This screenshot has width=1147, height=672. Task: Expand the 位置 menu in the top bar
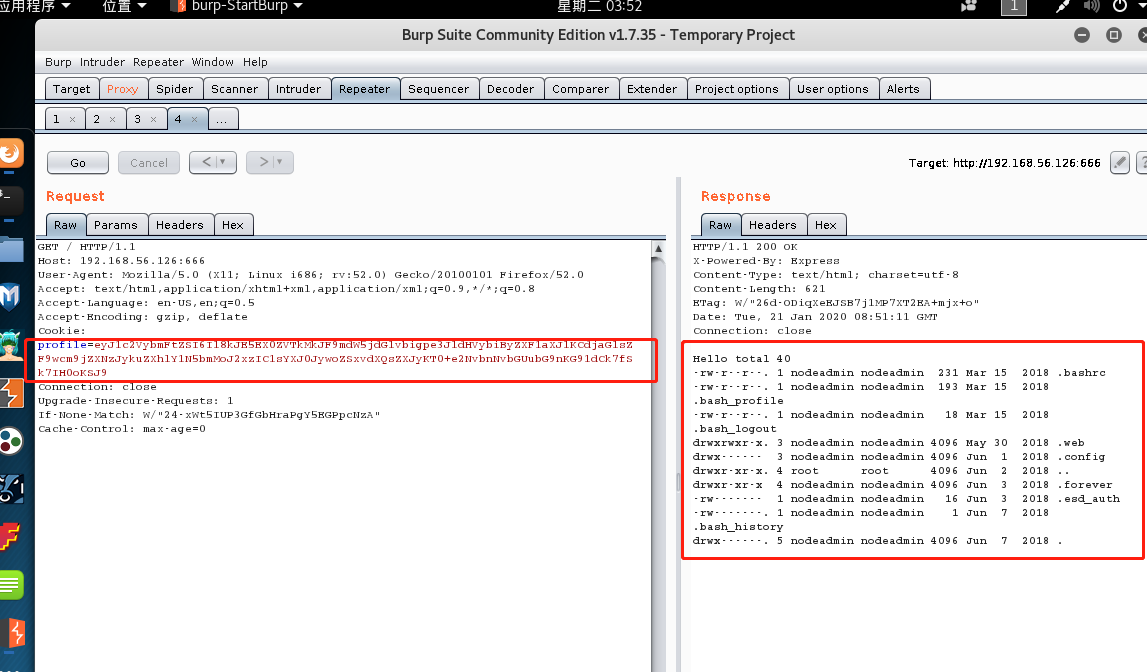(118, 7)
